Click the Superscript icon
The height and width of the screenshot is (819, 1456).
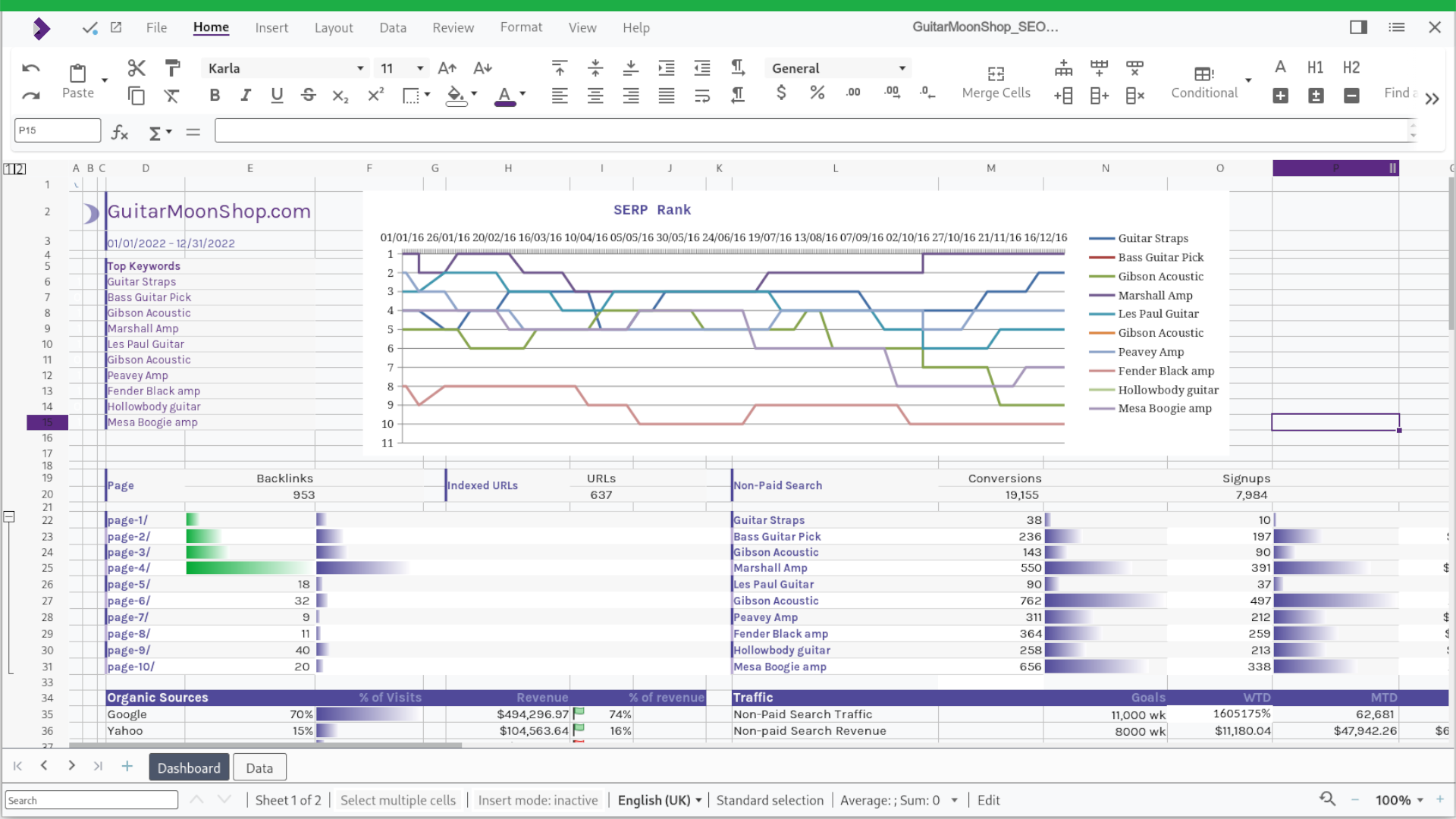pyautogui.click(x=375, y=96)
